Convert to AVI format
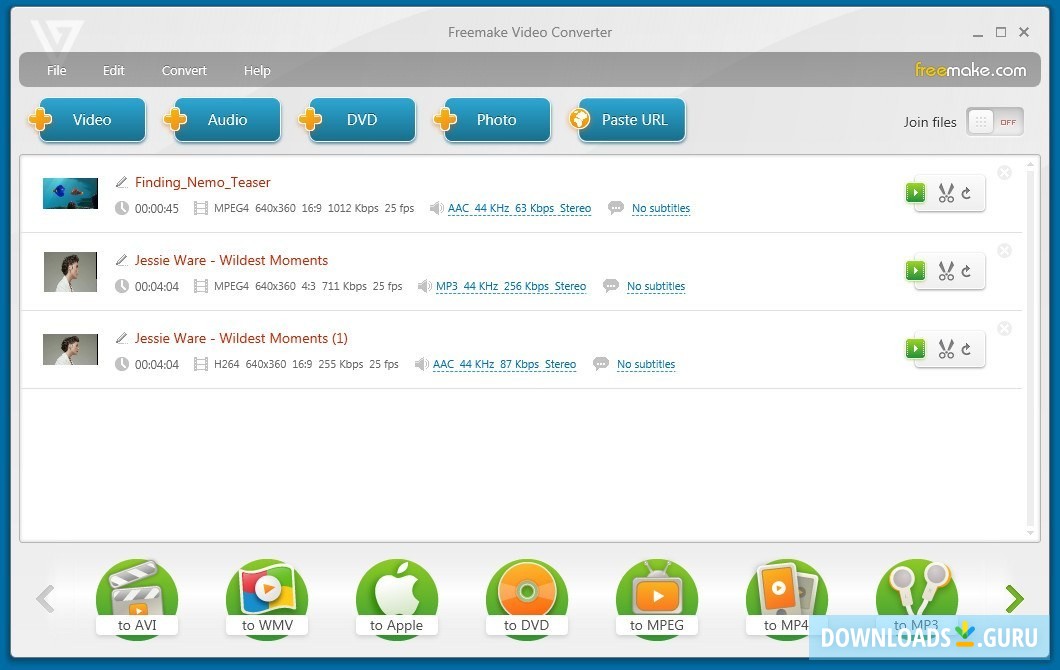 point(137,599)
